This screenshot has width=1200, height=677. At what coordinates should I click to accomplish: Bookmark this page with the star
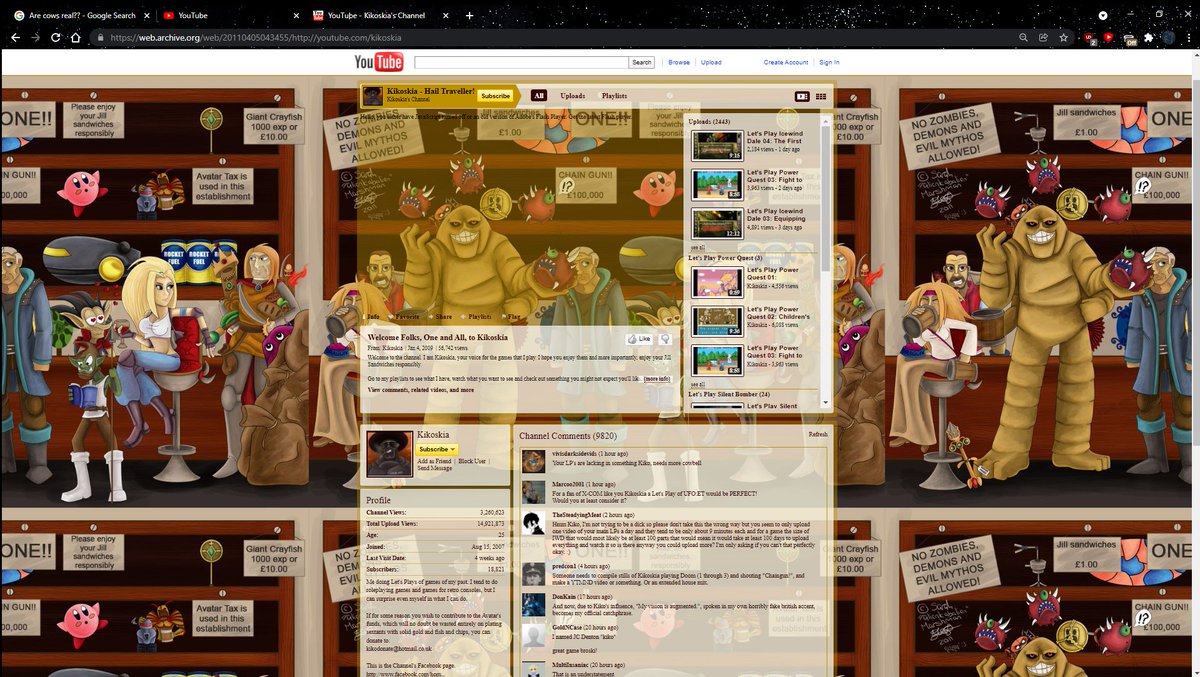[x=1064, y=37]
